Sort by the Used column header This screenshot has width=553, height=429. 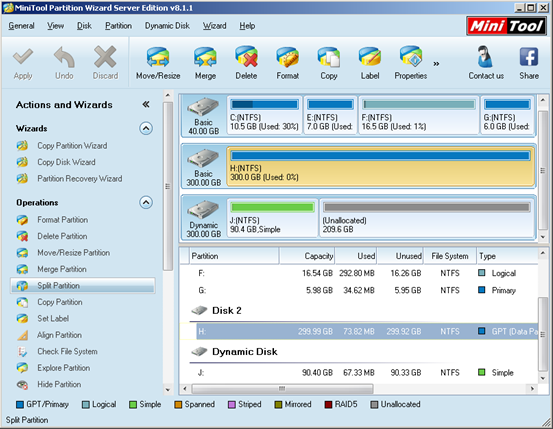[x=356, y=256]
